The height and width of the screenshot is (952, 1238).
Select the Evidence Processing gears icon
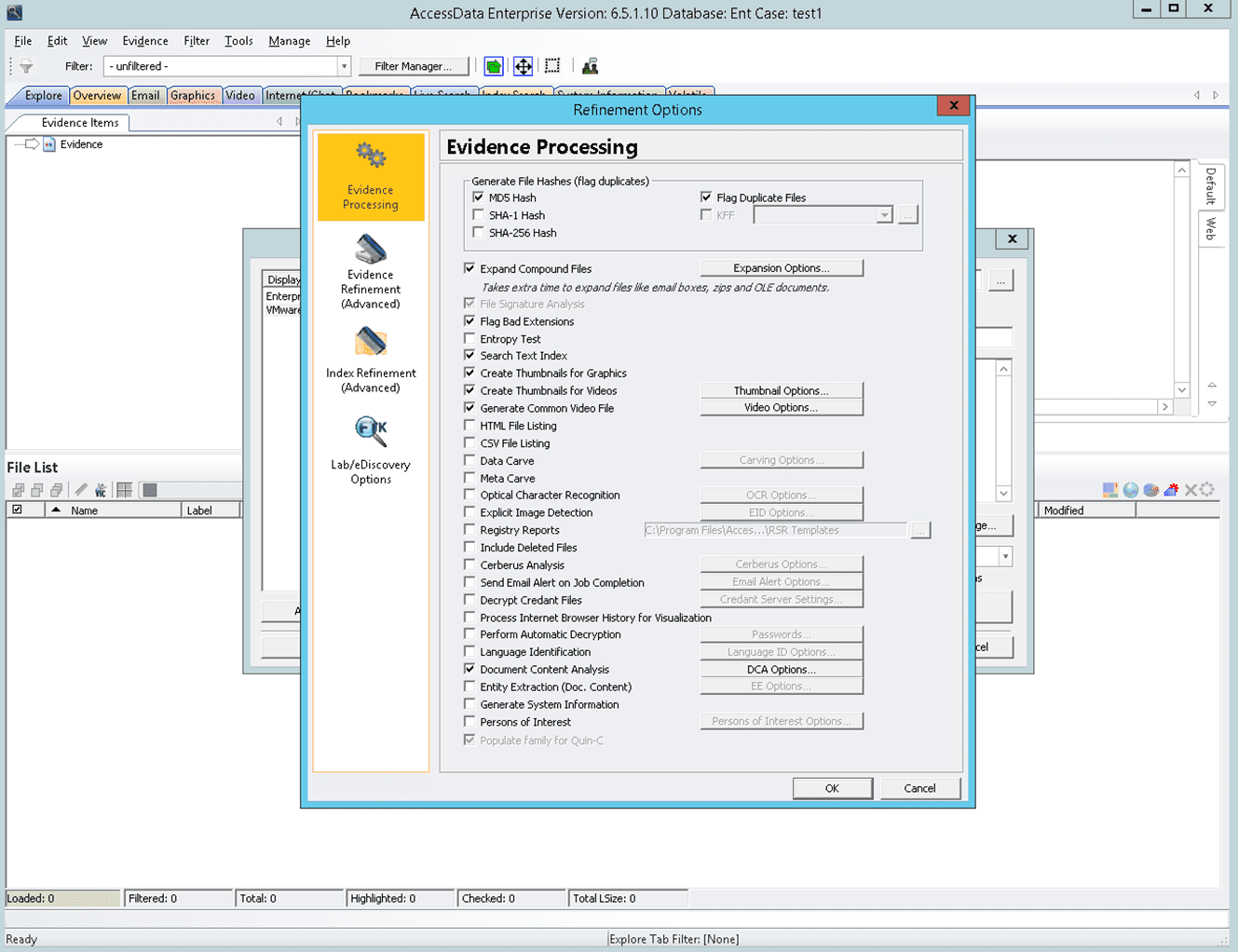coord(371,156)
